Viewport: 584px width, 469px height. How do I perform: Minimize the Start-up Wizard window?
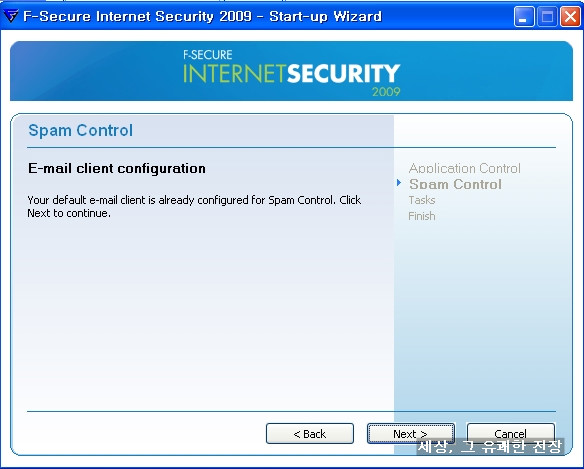point(524,17)
